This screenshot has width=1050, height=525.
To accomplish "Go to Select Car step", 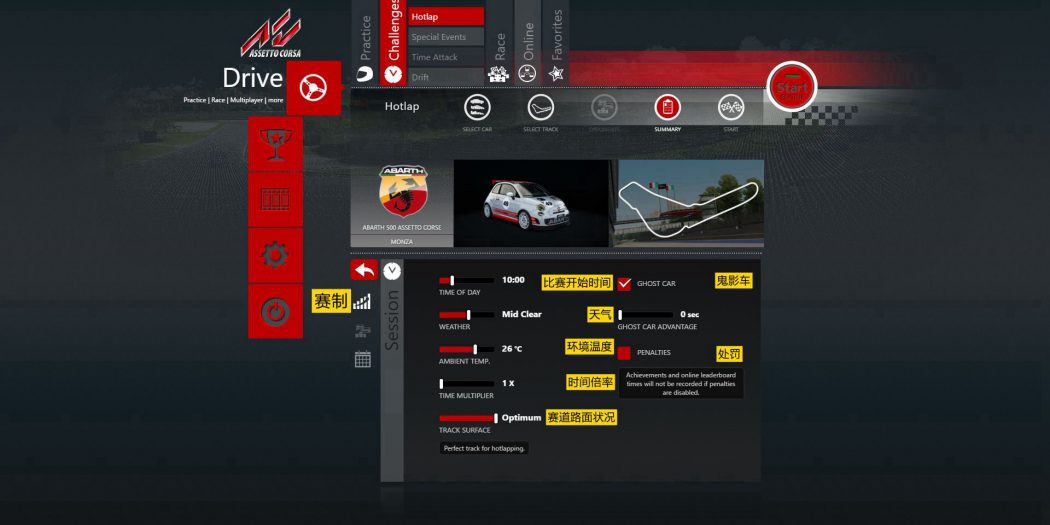I will pos(477,107).
